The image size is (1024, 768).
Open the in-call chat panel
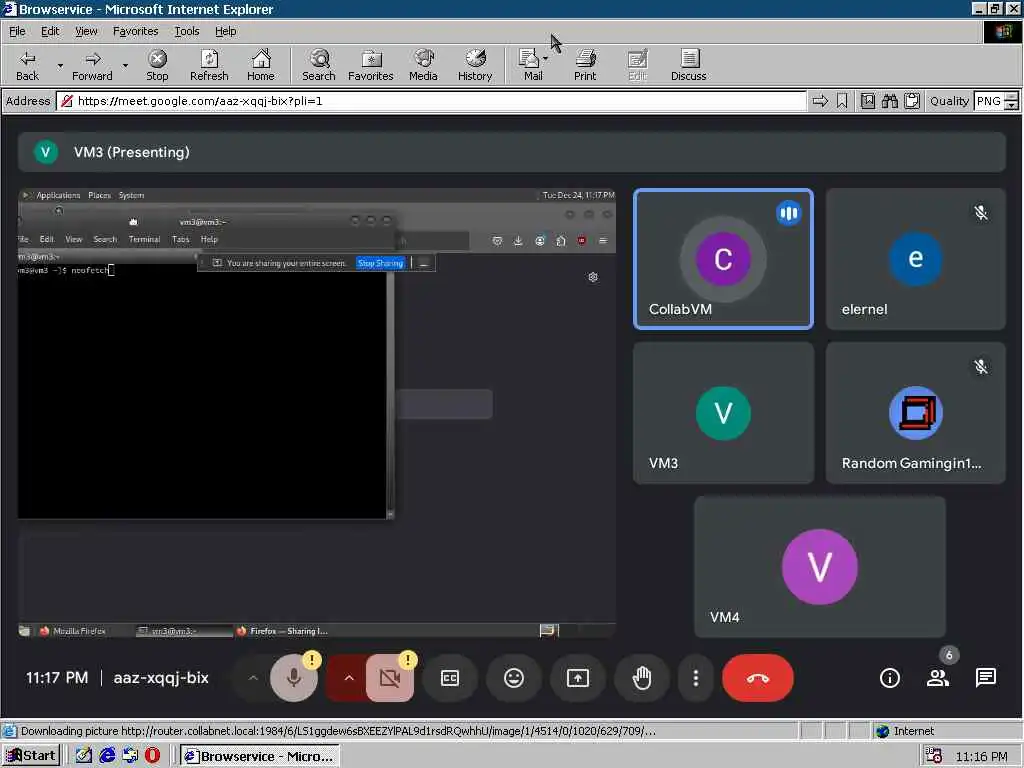[x=986, y=678]
